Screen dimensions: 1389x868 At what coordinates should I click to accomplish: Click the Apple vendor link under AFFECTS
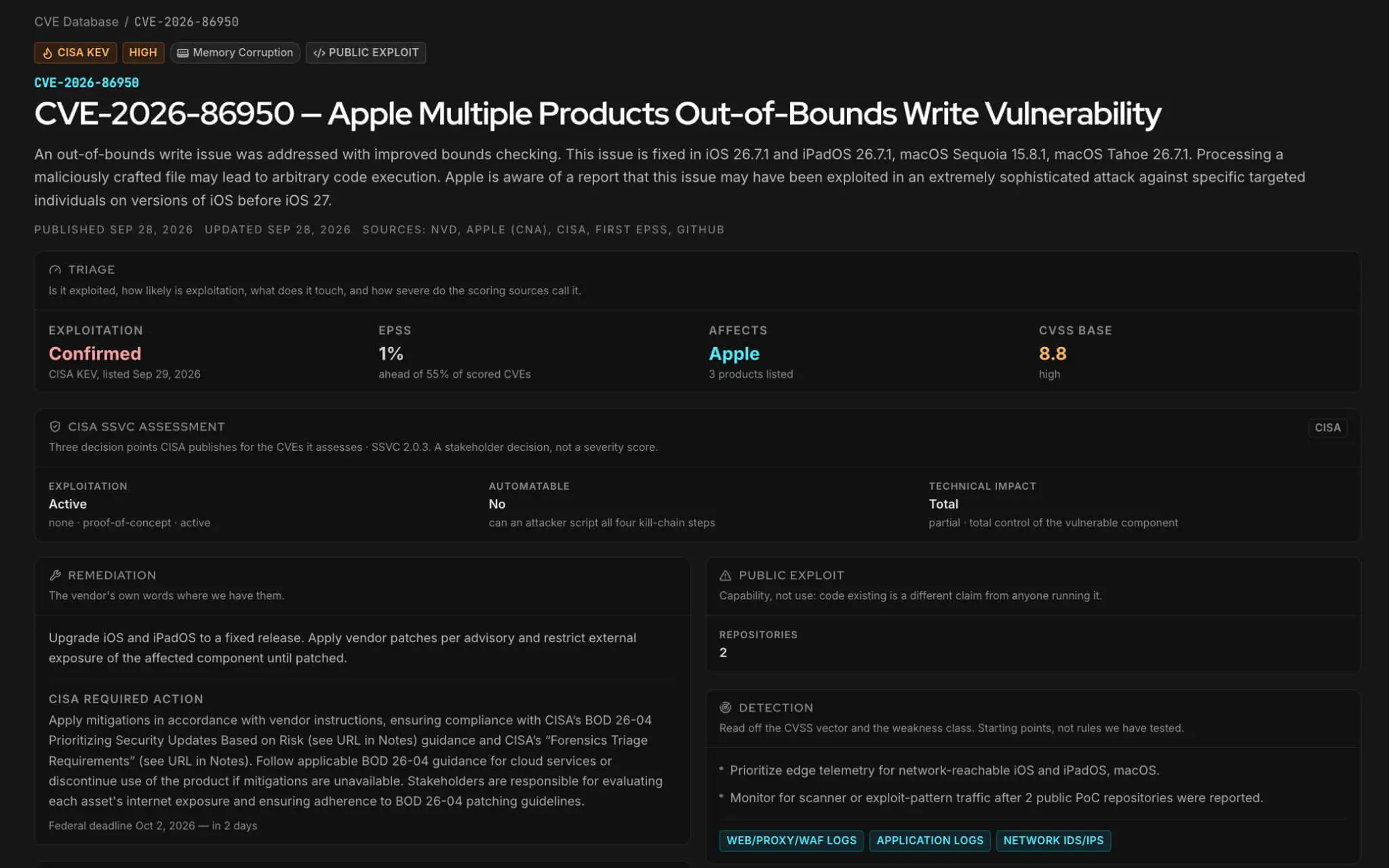pos(734,353)
